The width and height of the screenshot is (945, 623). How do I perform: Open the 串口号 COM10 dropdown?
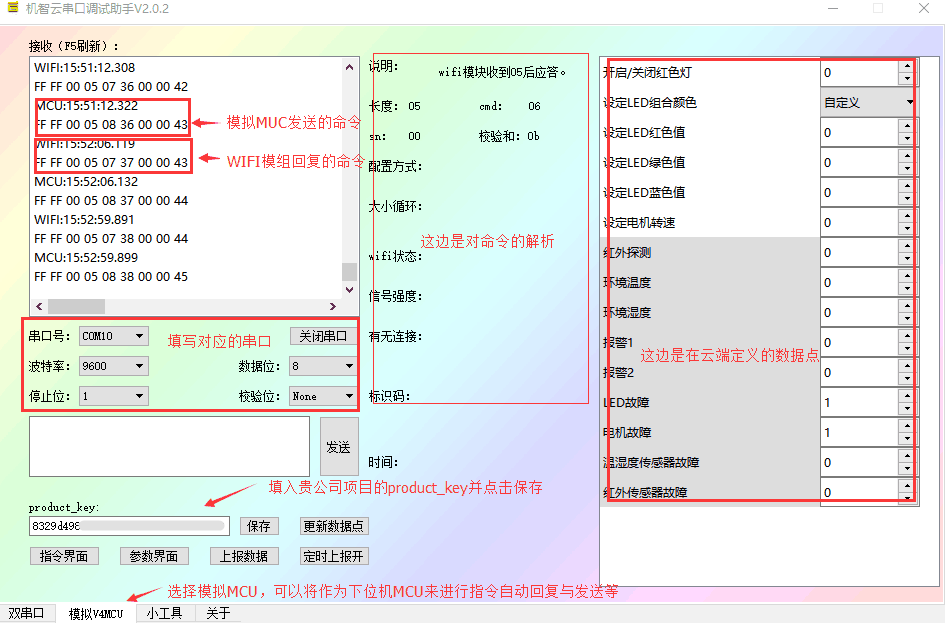112,336
